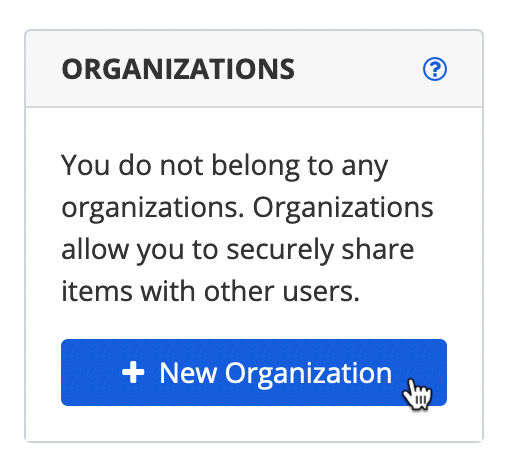The width and height of the screenshot is (510, 474).
Task: Open the Organizations help question-mark icon
Action: pos(435,69)
